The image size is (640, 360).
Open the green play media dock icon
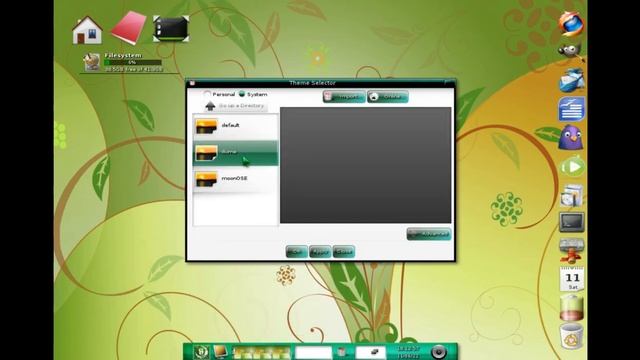coord(572,167)
